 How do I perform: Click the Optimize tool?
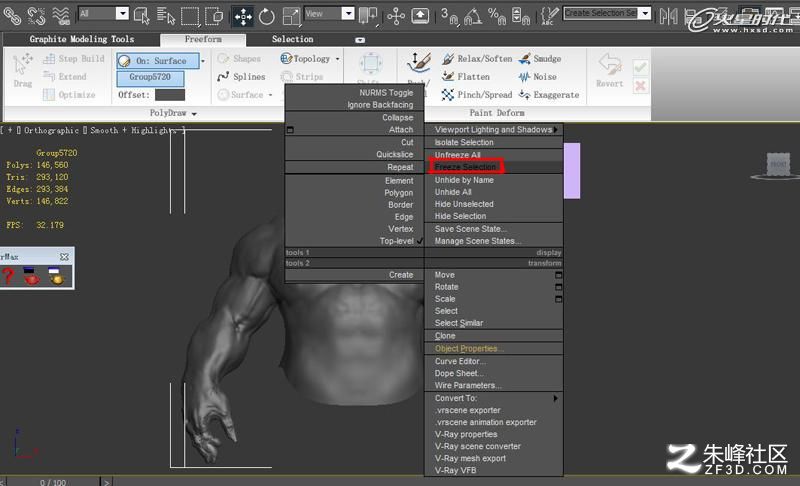(x=69, y=94)
